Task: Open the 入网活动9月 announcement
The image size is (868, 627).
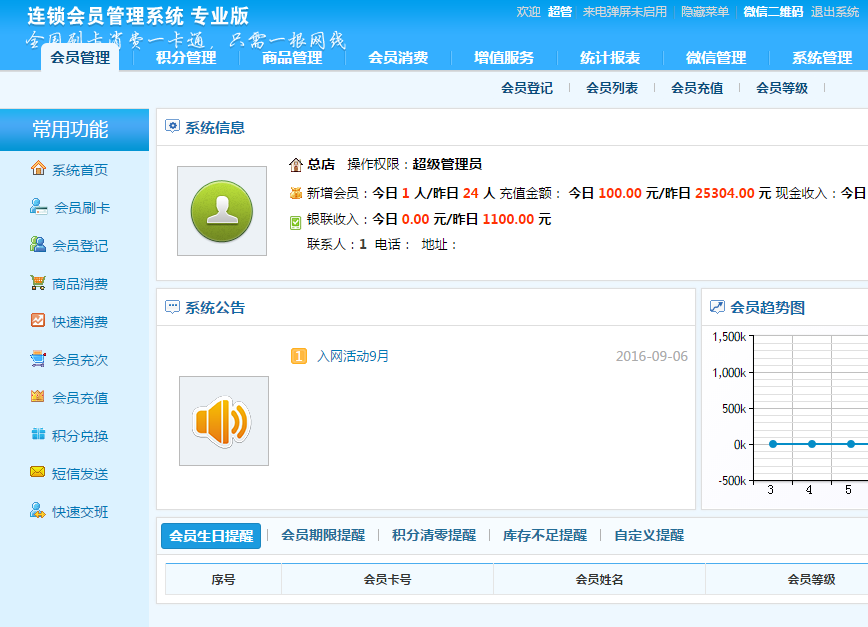Action: [x=353, y=356]
